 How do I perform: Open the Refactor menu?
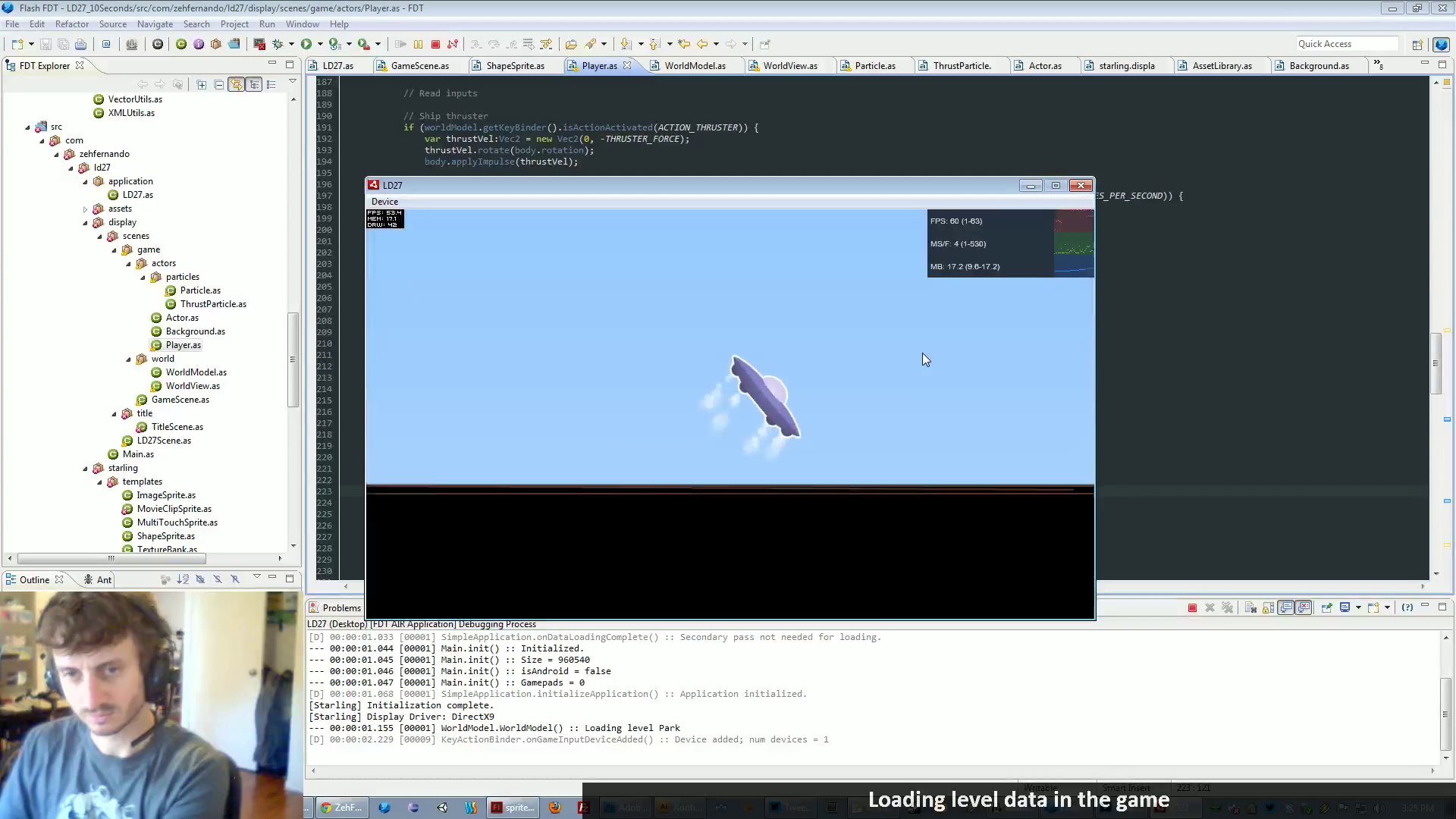72,24
